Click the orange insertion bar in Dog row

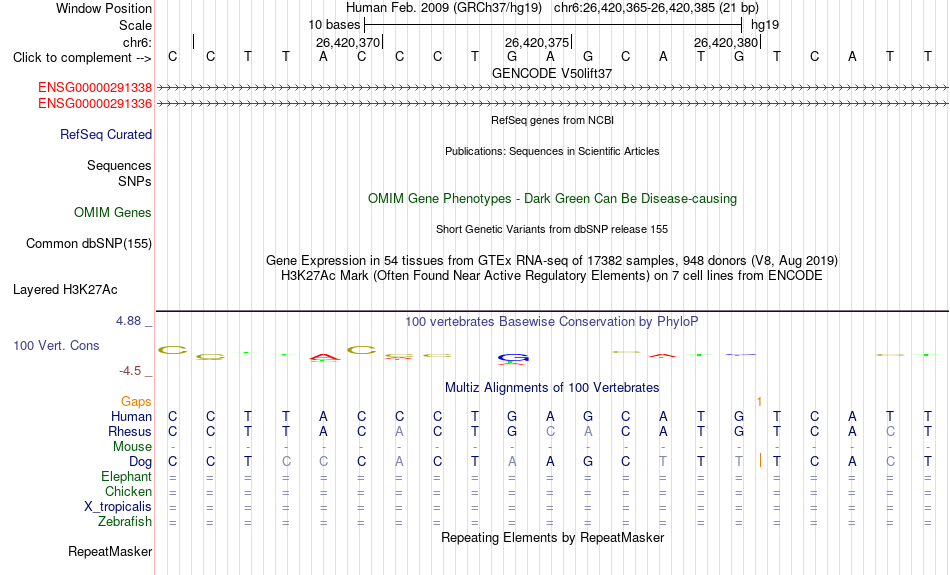(x=760, y=460)
